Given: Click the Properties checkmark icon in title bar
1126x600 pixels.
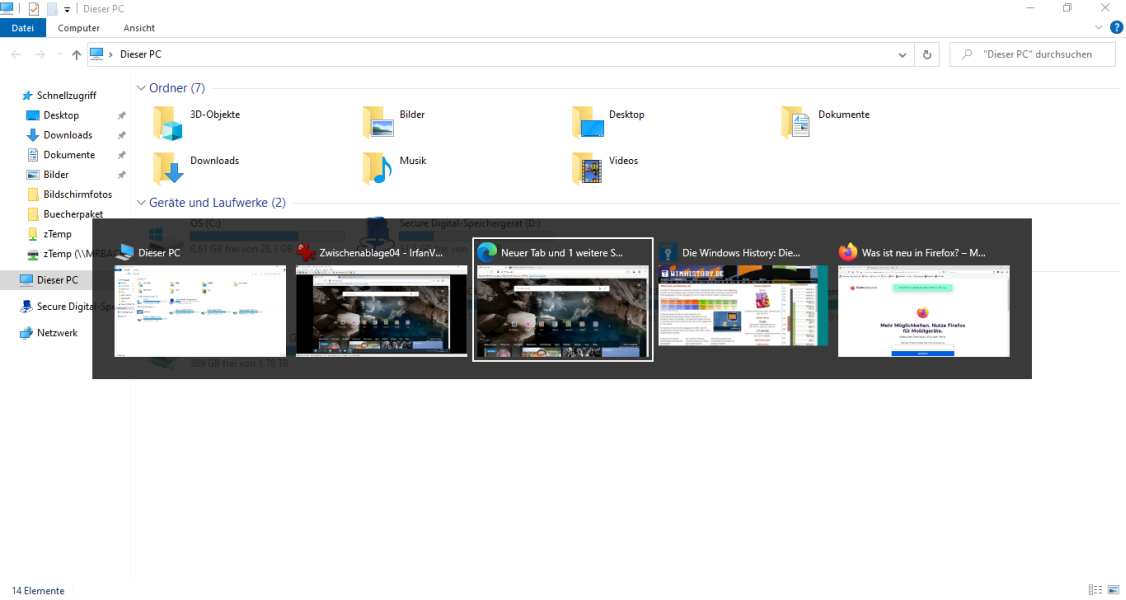Looking at the screenshot, I should pos(34,9).
